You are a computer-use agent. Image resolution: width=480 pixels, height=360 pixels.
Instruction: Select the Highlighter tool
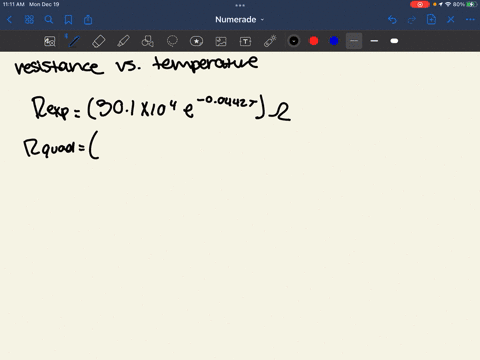click(123, 41)
